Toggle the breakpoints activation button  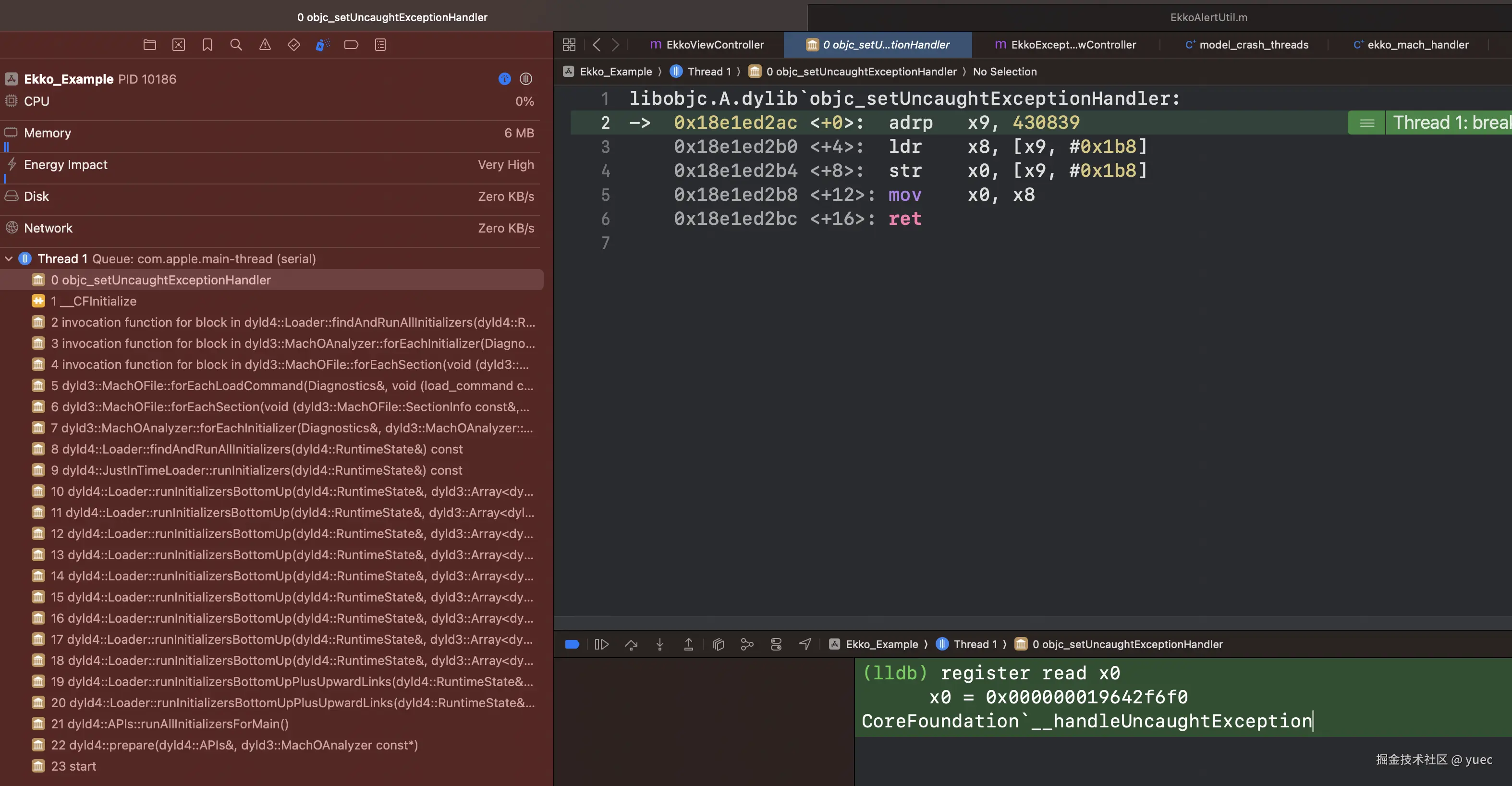click(x=572, y=645)
